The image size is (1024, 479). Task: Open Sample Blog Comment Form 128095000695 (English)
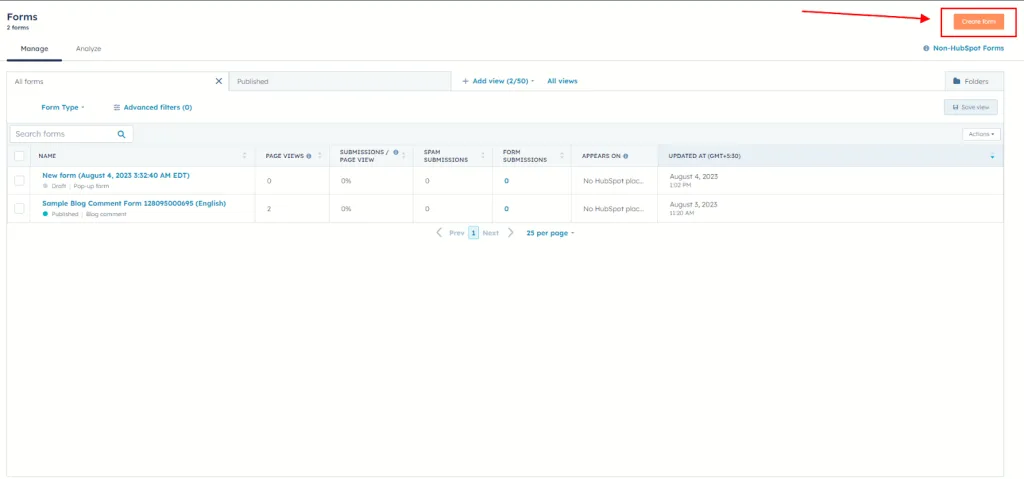click(x=134, y=203)
